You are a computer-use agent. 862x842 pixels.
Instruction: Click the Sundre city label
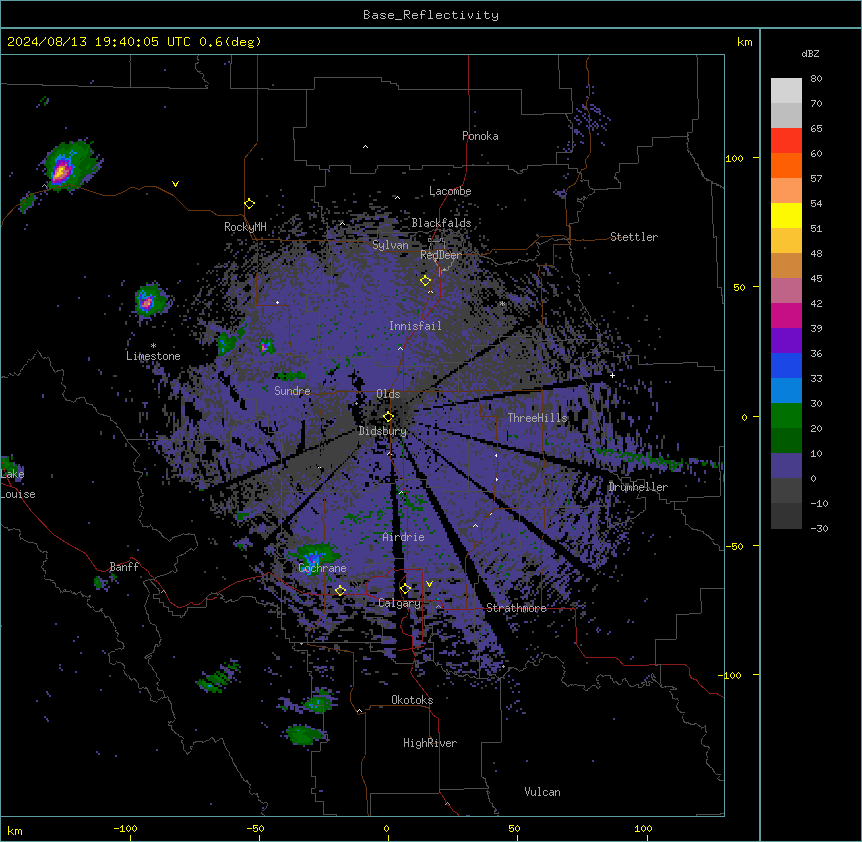[x=292, y=391]
